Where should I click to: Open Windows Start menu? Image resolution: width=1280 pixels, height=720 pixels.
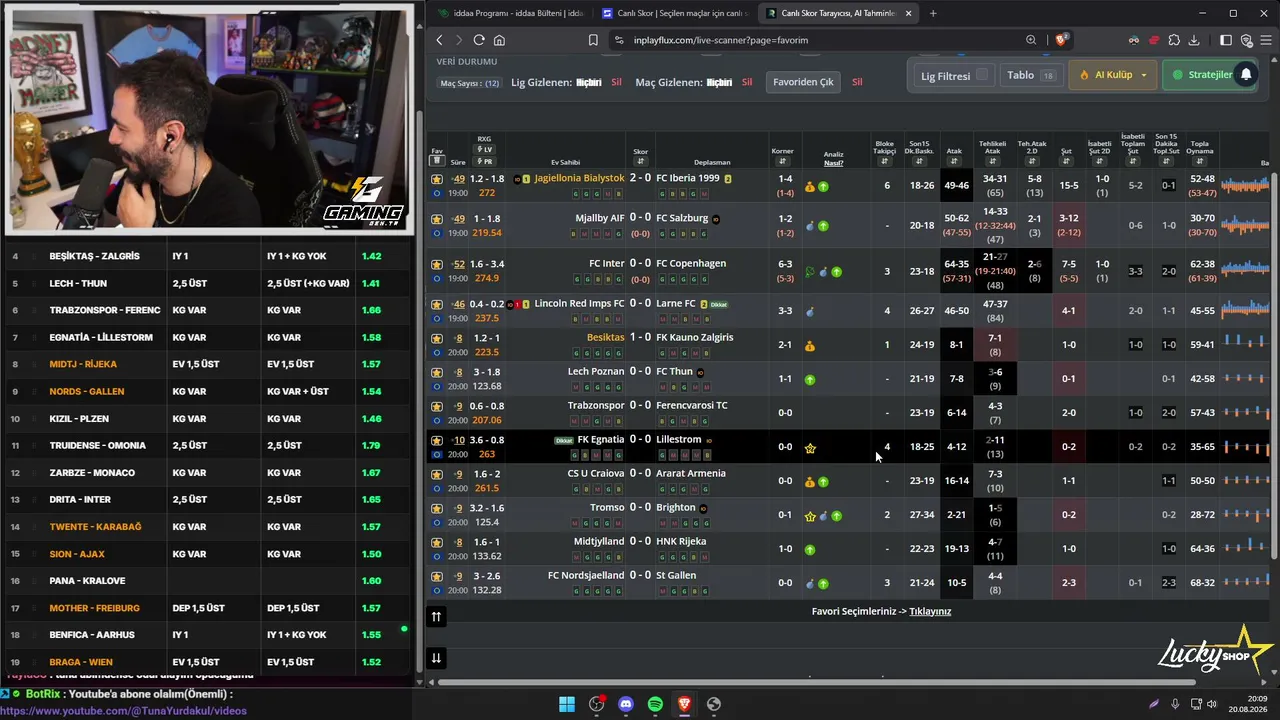567,704
